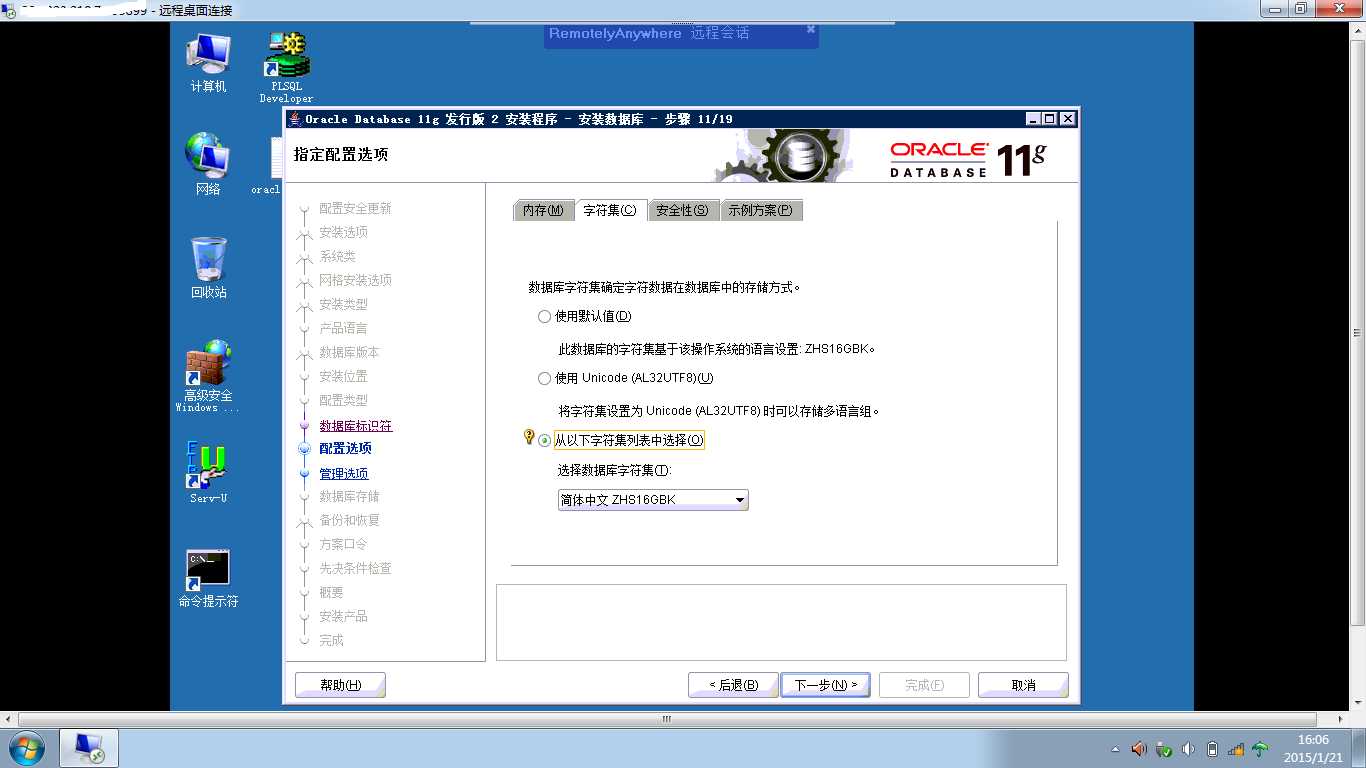The width and height of the screenshot is (1366, 768).
Task: Click the 取消 cancel button
Action: pyautogui.click(x=1023, y=685)
